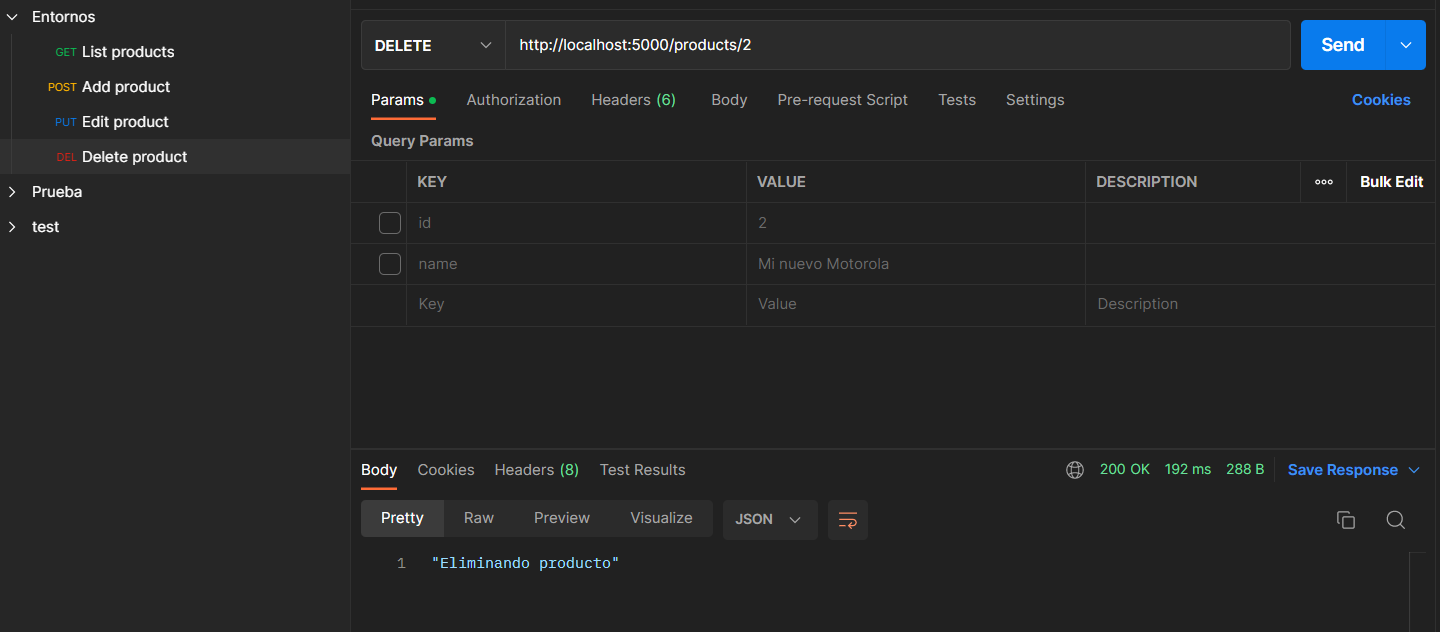Image resolution: width=1440 pixels, height=632 pixels.
Task: Switch to the Tests tab
Action: tap(957, 100)
